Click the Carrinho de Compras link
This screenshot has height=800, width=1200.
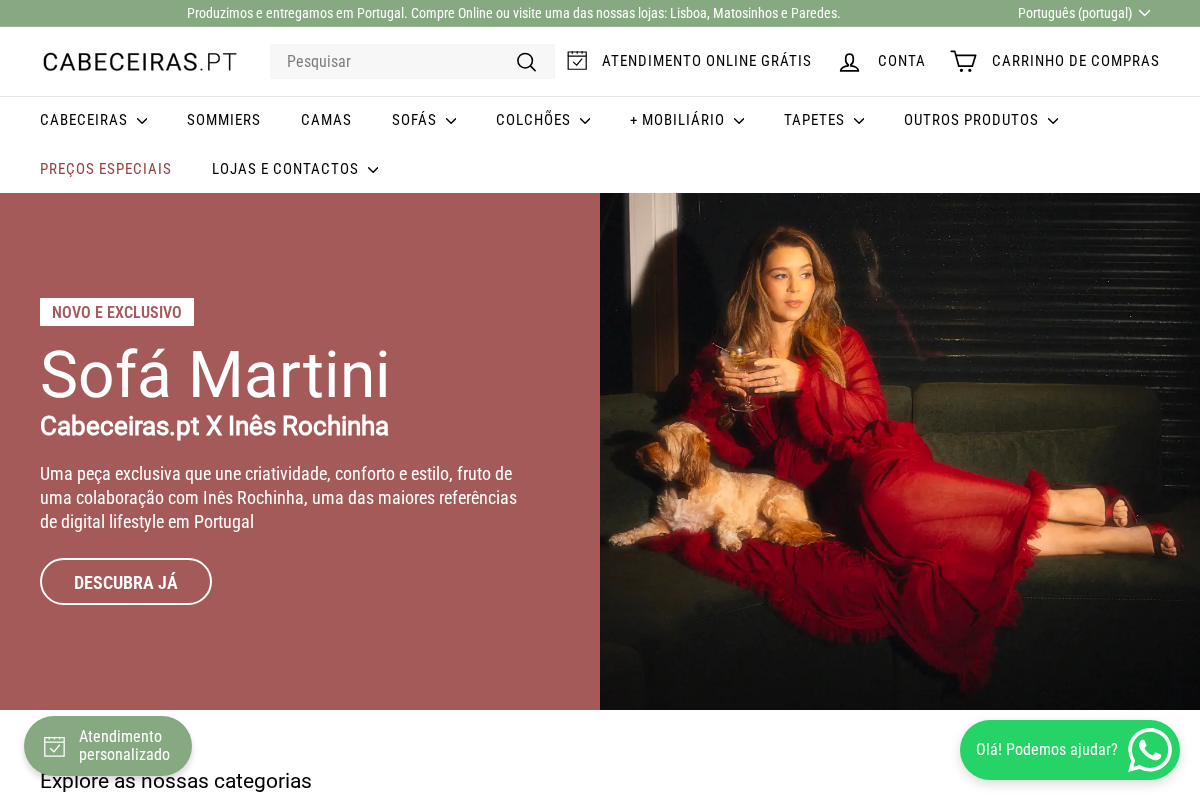(x=1075, y=61)
